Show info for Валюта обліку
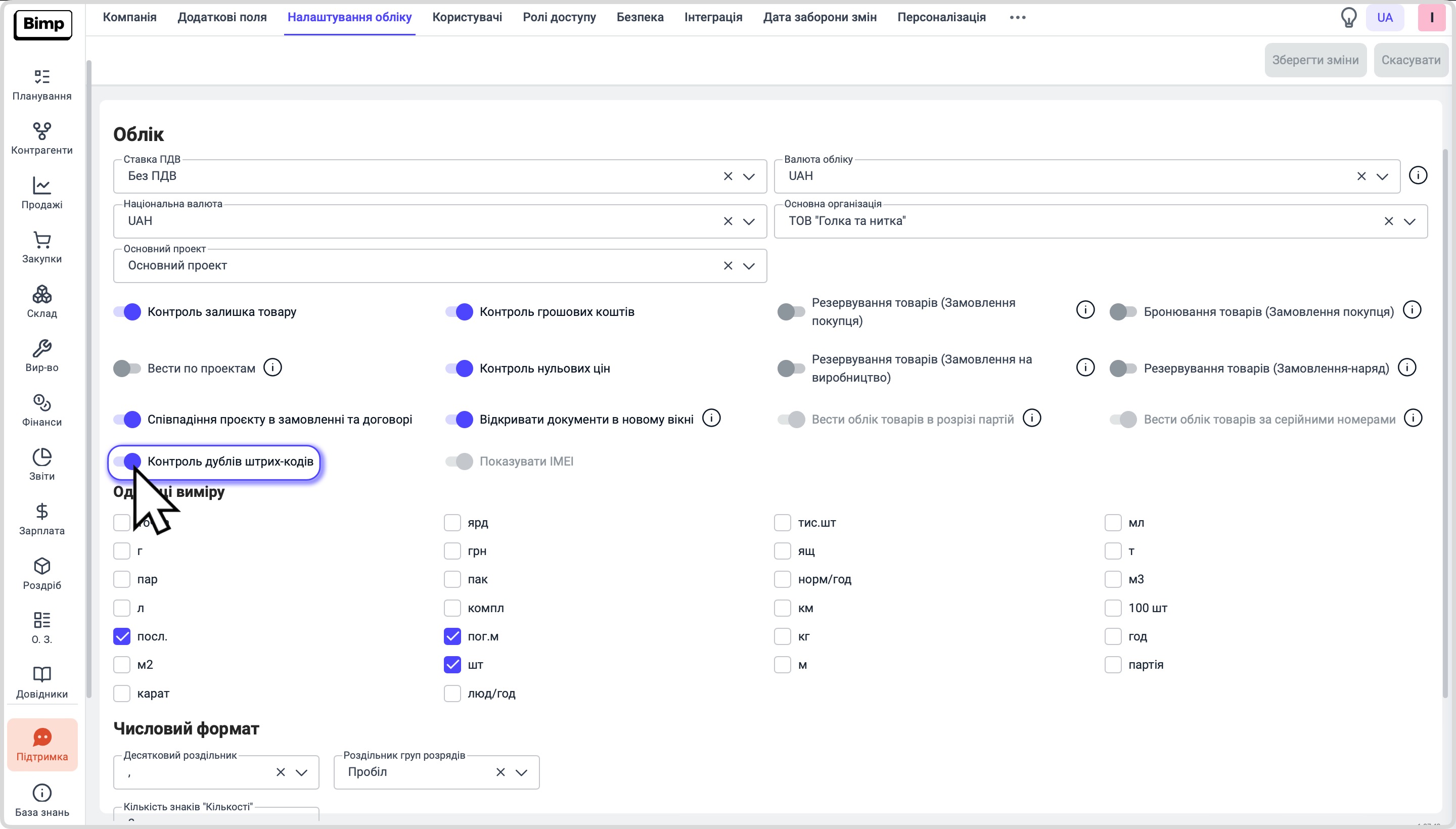The image size is (1456, 829). click(1418, 175)
